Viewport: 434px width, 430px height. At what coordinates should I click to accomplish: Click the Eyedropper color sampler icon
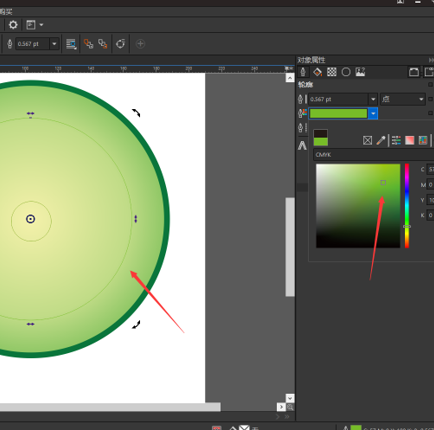coord(381,140)
